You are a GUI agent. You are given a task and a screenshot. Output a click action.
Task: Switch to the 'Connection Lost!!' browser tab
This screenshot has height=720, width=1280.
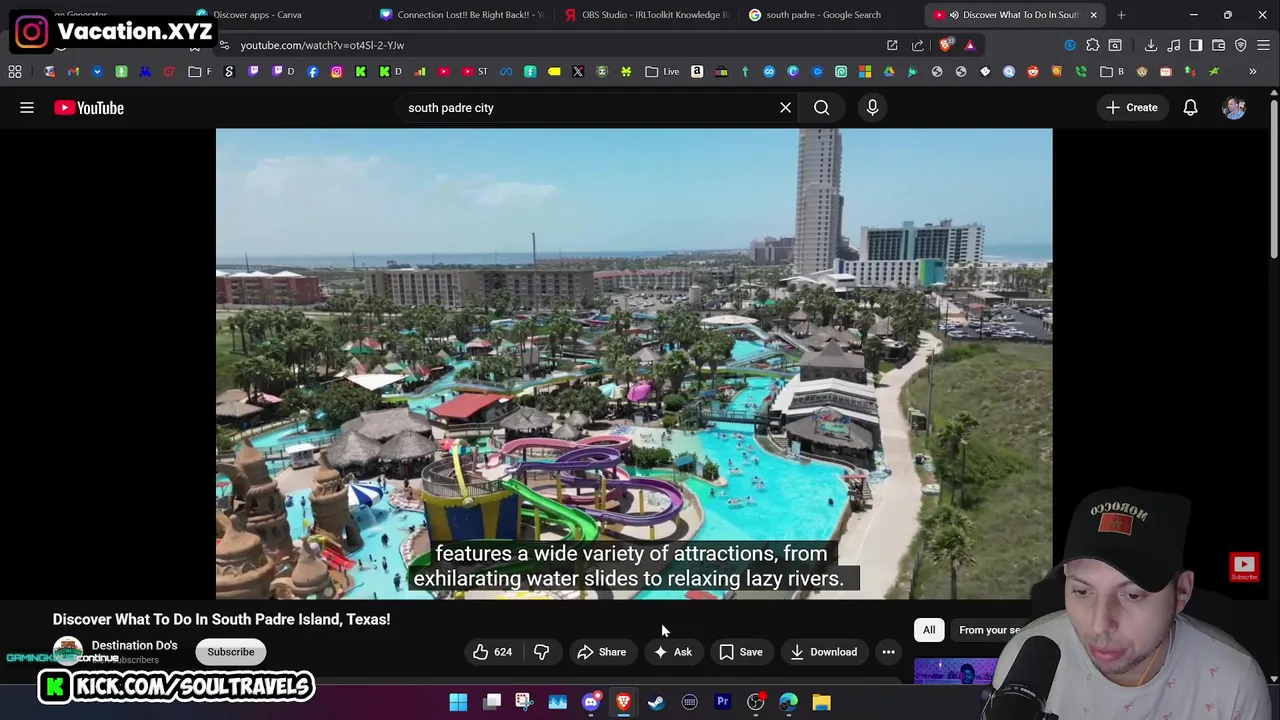click(464, 15)
